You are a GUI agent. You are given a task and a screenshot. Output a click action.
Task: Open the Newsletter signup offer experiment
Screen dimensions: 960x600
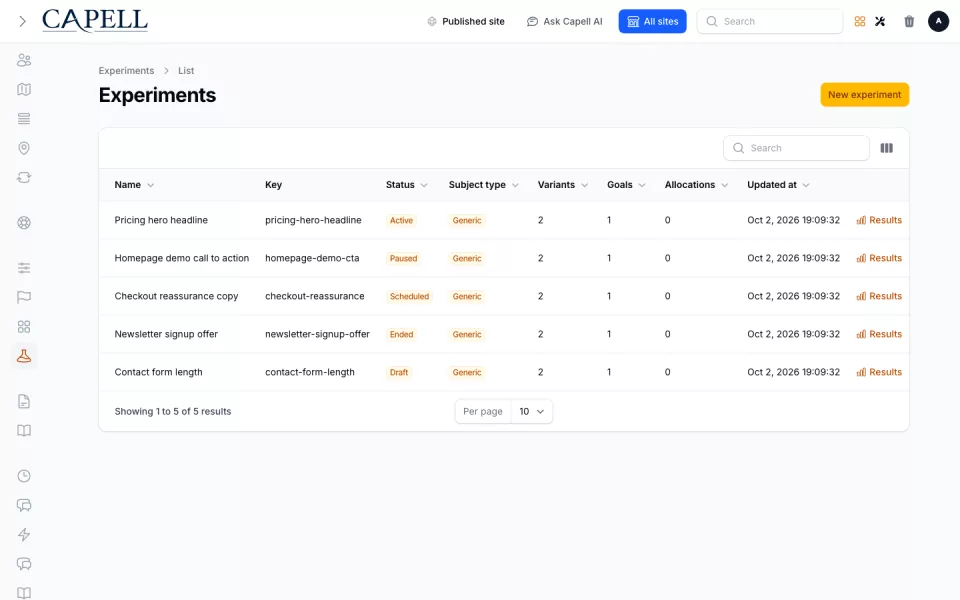(166, 334)
